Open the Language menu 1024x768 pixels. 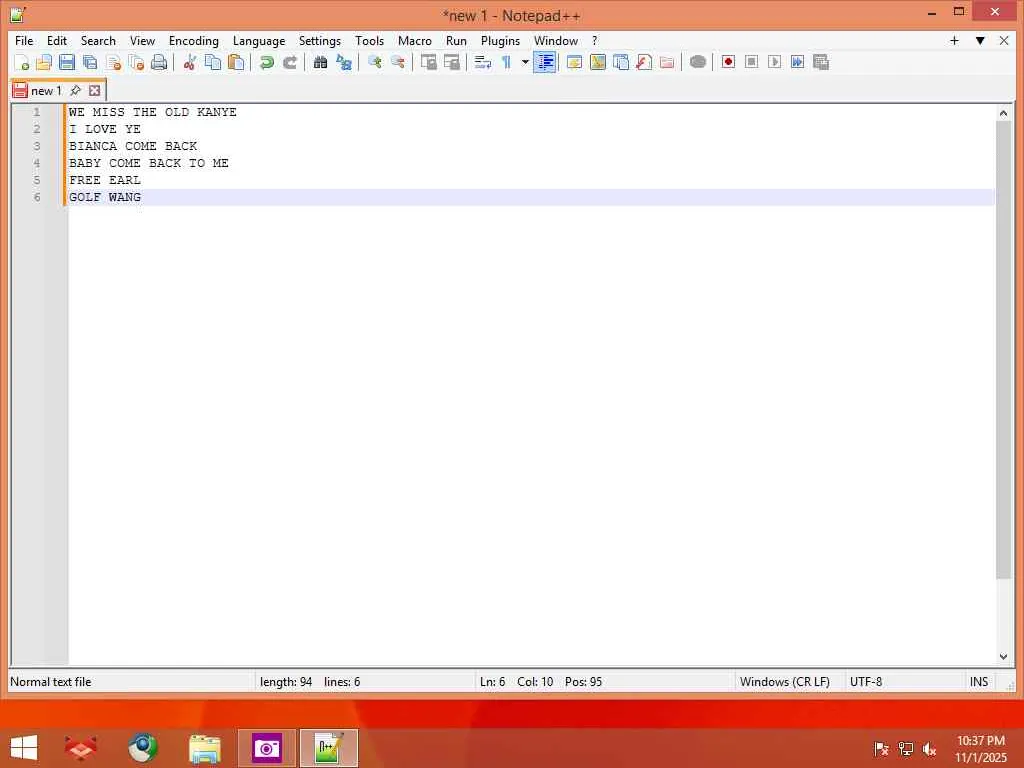(x=259, y=40)
